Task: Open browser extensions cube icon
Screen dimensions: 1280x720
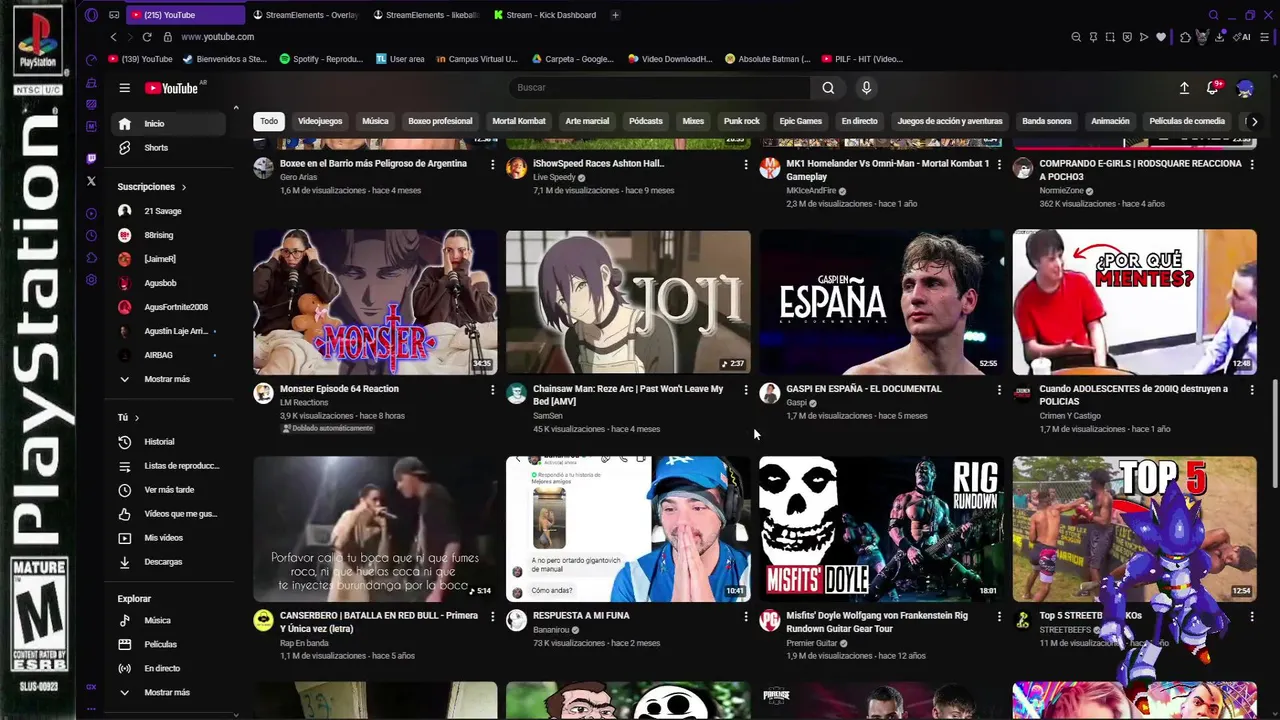Action: [1185, 37]
